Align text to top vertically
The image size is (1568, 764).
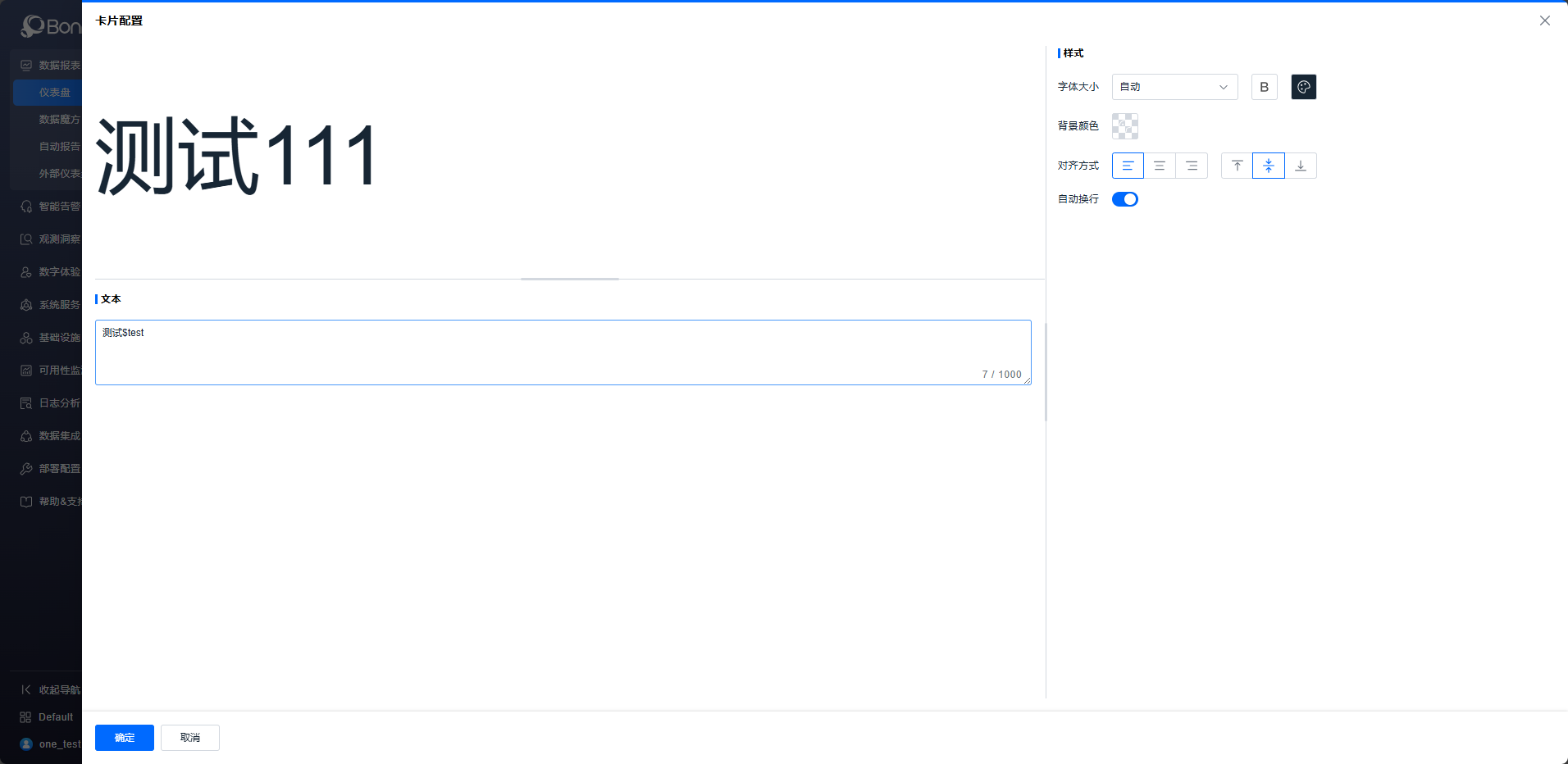coord(1237,166)
